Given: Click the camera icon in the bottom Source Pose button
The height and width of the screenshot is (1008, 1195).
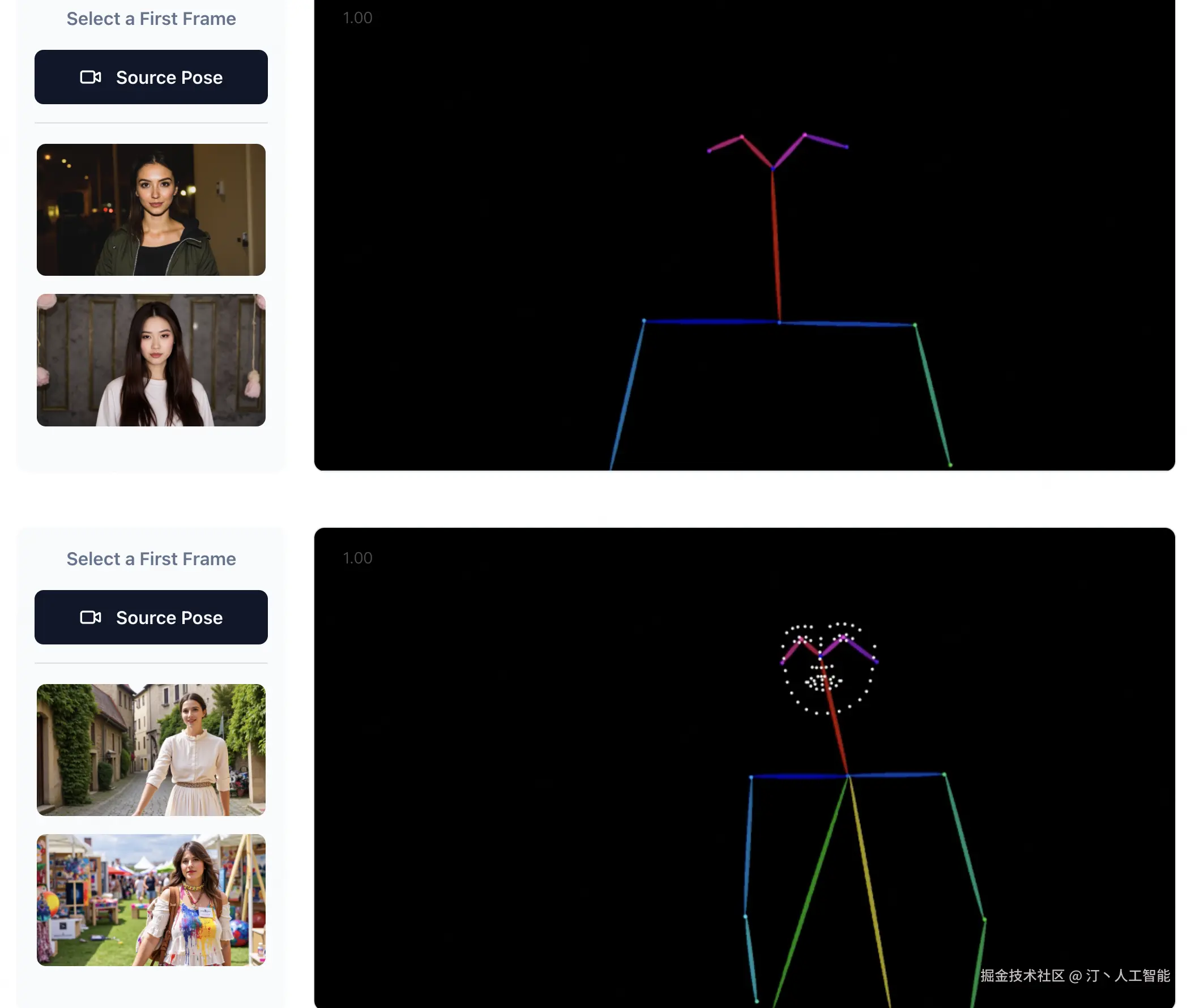Looking at the screenshot, I should [x=90, y=617].
